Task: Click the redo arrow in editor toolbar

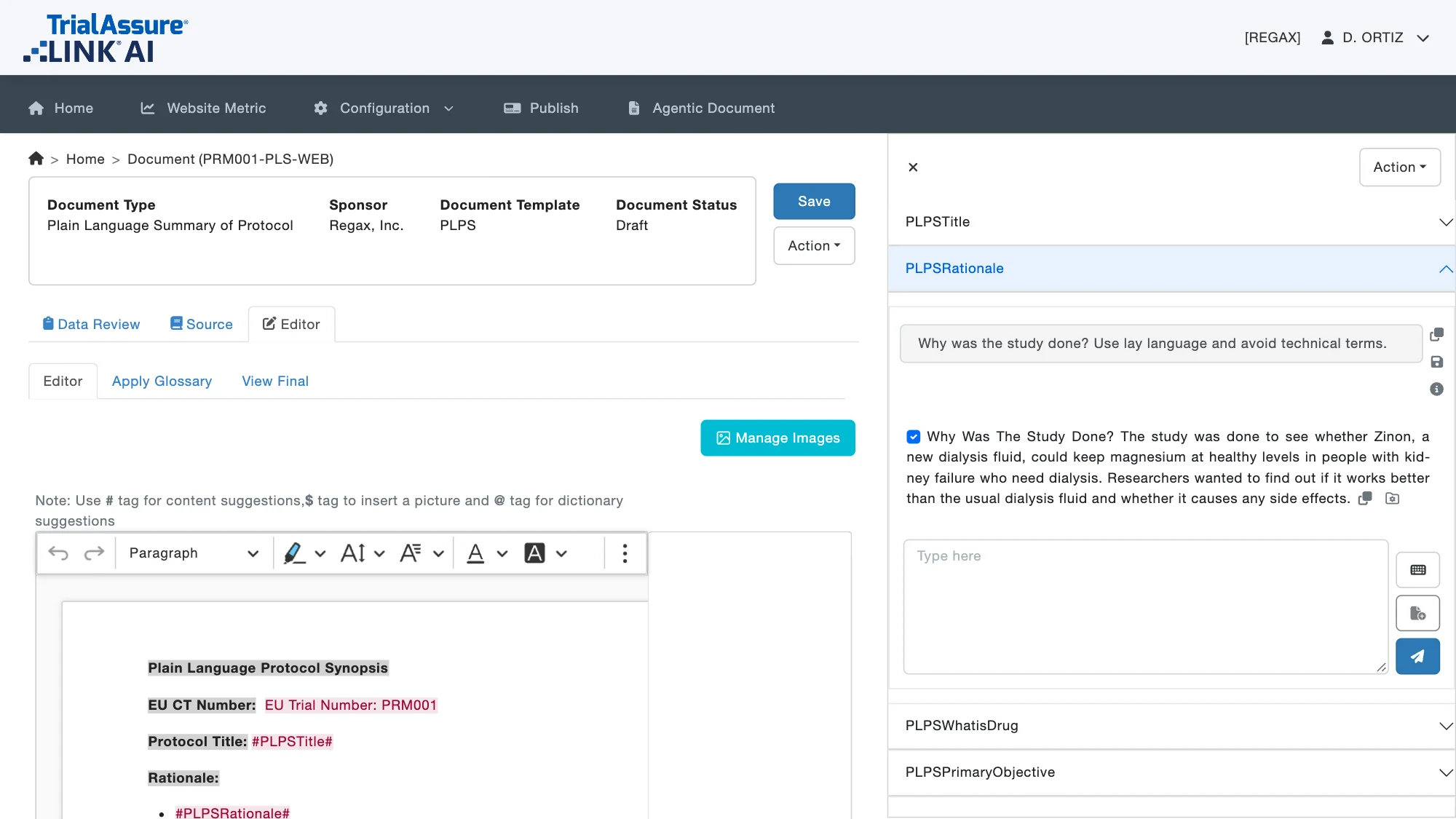Action: point(95,553)
